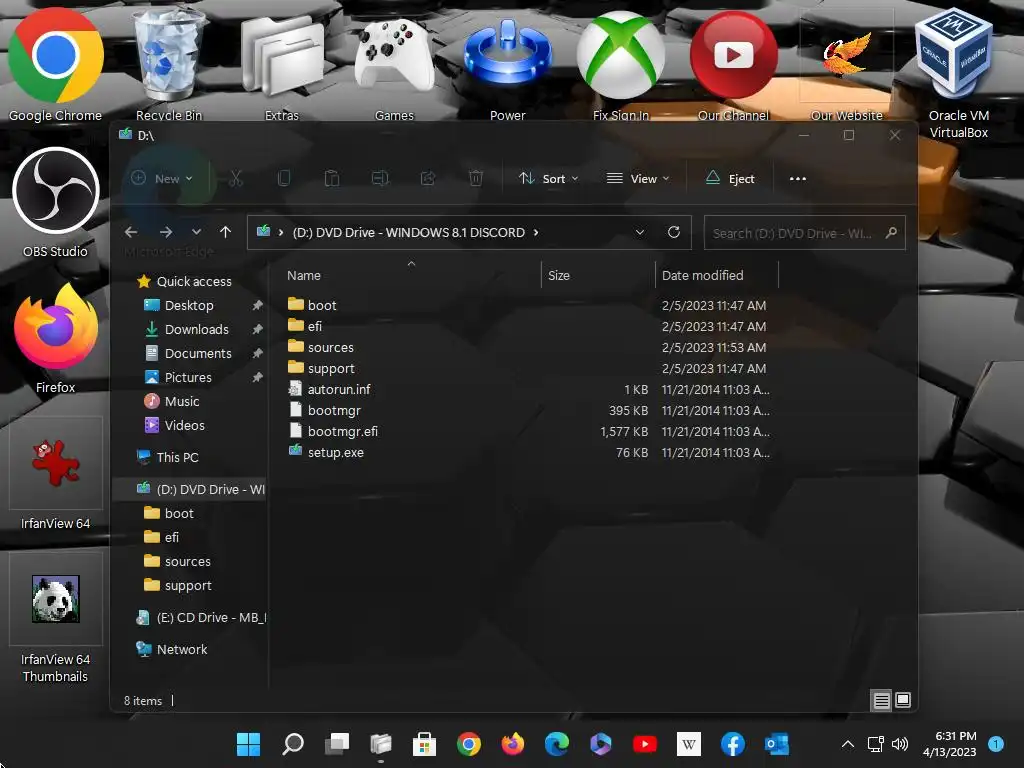
Task: Open Google Chrome desktop shortcut
Action: [56, 65]
